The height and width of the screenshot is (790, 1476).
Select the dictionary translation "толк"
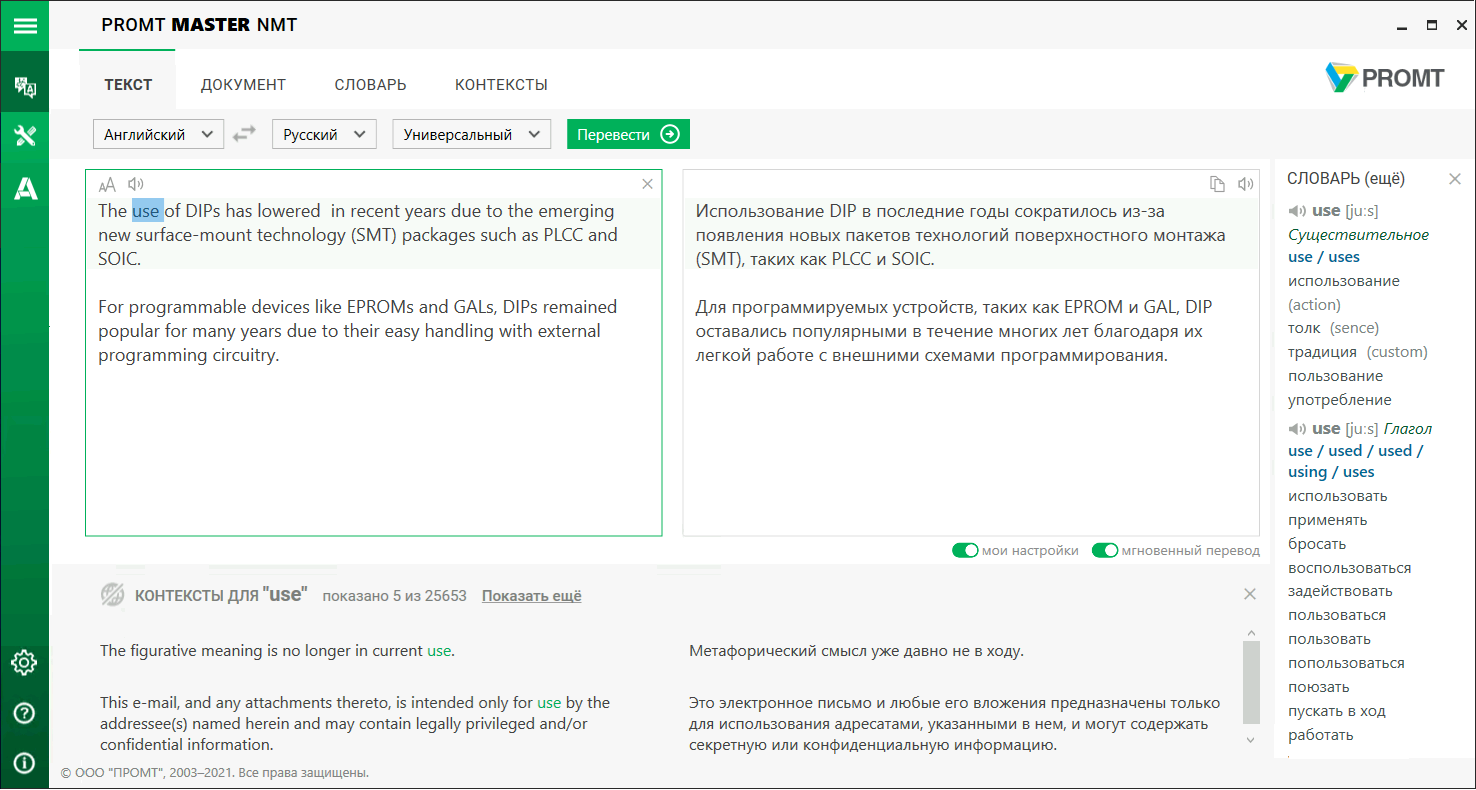1304,328
